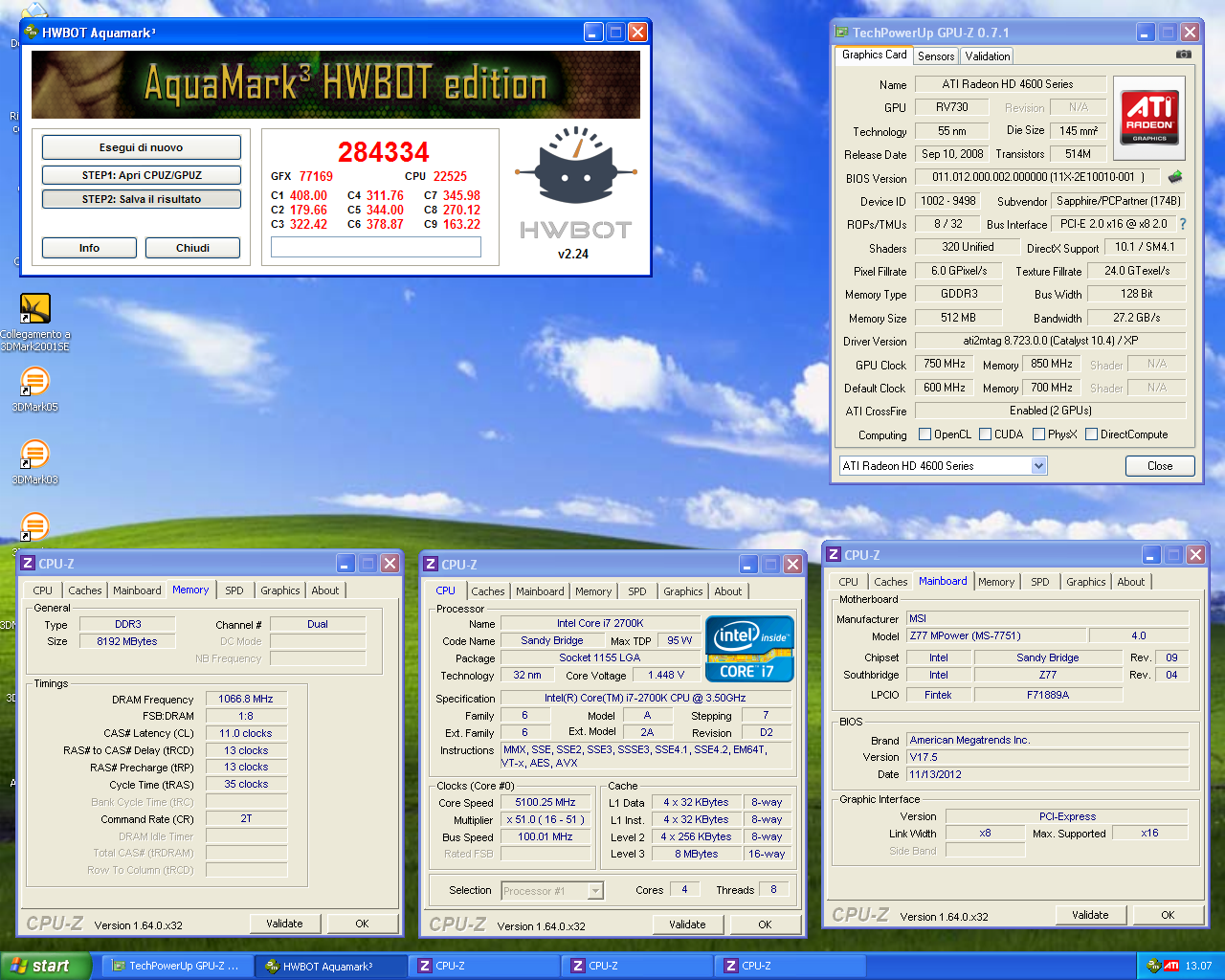Click Close button in GPU-Z

pos(1160,466)
